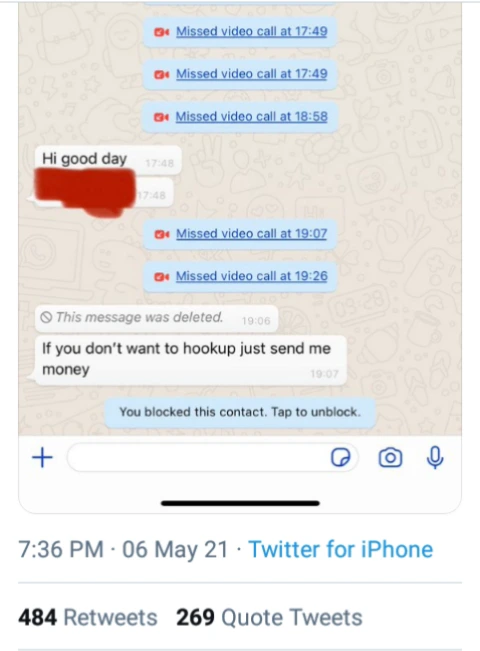
Task: Open the sticker icon in message field
Action: tap(340, 458)
